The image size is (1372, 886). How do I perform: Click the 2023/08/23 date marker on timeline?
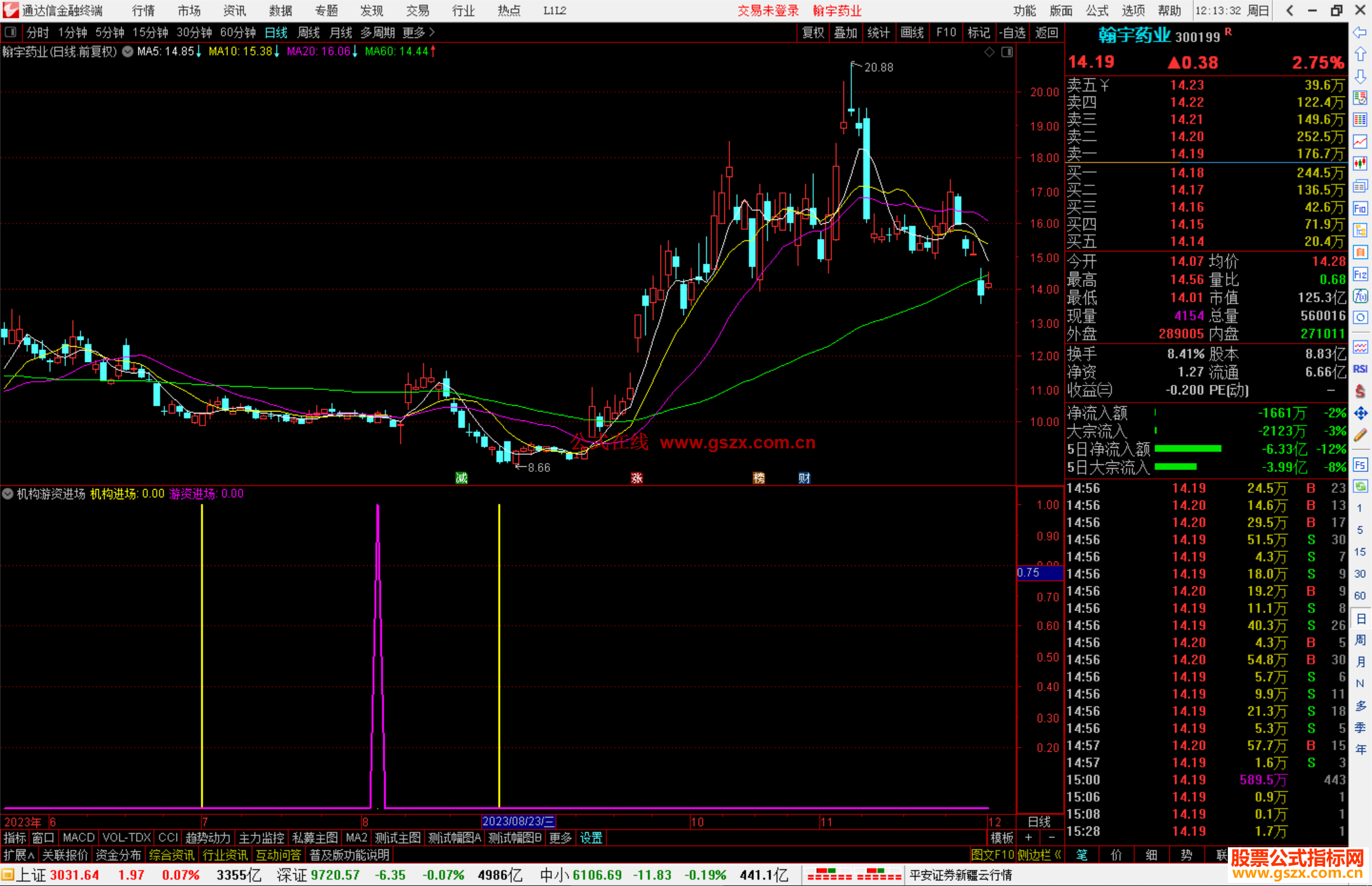(518, 821)
